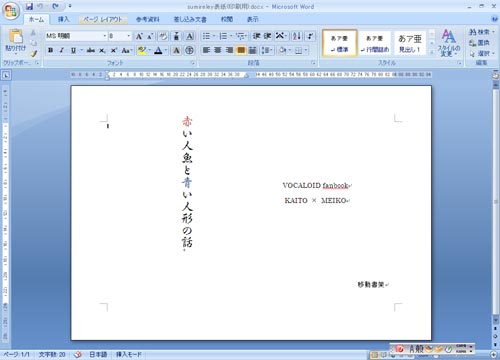This screenshot has height=360, width=500.
Task: Open Word help with the question mark icon
Action: click(x=494, y=19)
